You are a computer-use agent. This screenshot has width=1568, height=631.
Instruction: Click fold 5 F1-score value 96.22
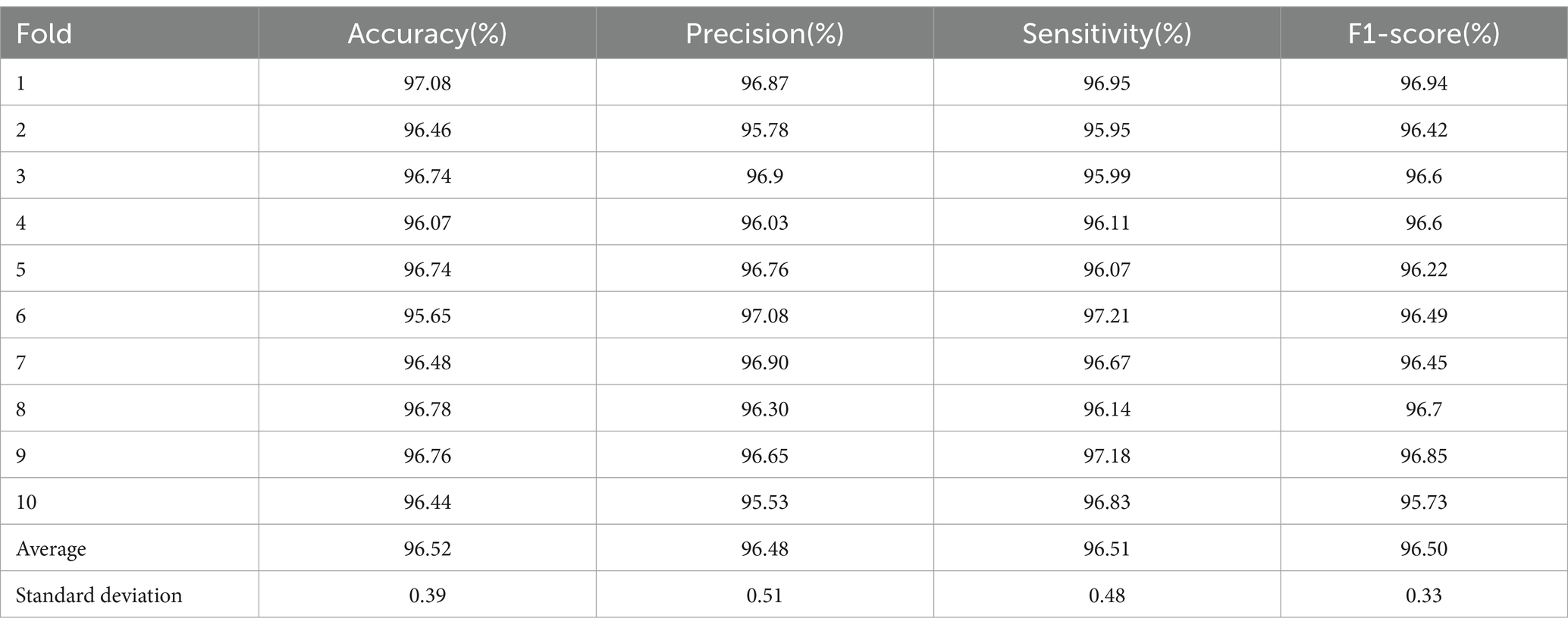(x=1423, y=269)
